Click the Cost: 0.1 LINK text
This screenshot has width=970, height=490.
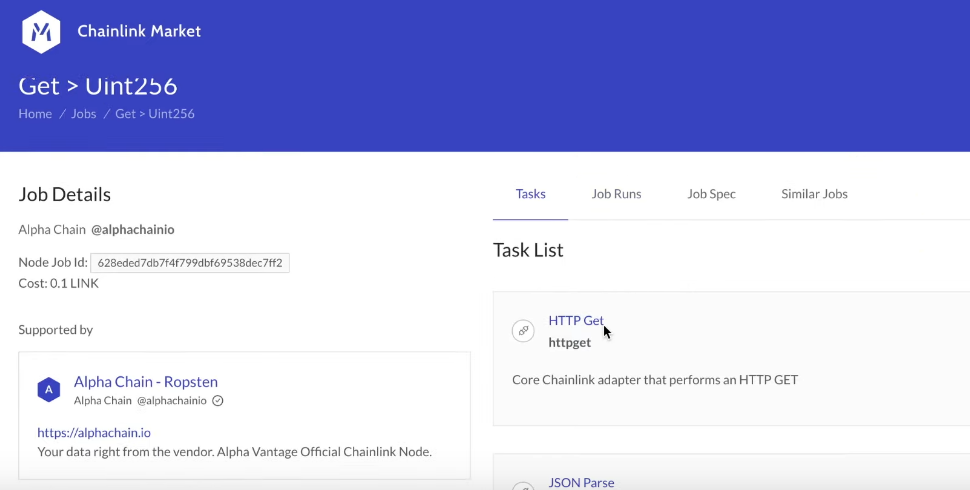59,283
